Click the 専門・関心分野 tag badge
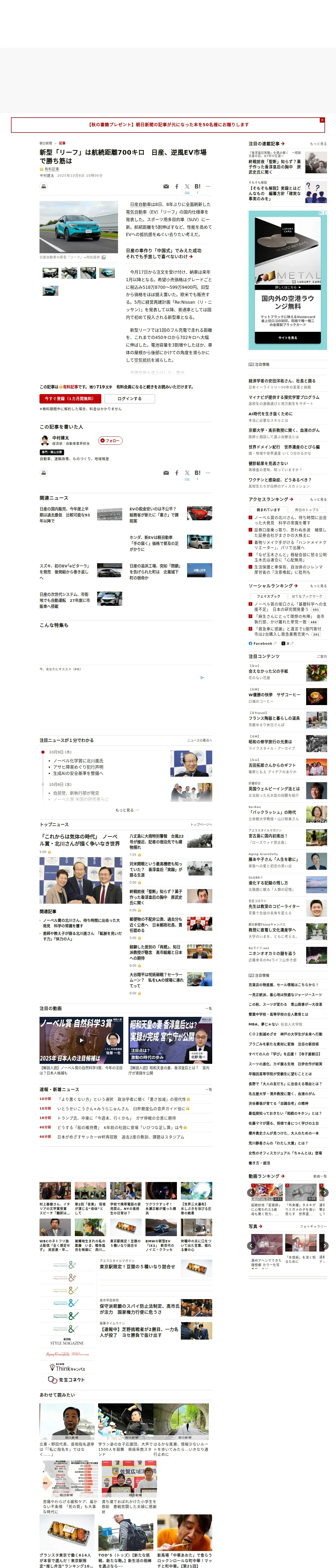336x1568 pixels. (52, 452)
